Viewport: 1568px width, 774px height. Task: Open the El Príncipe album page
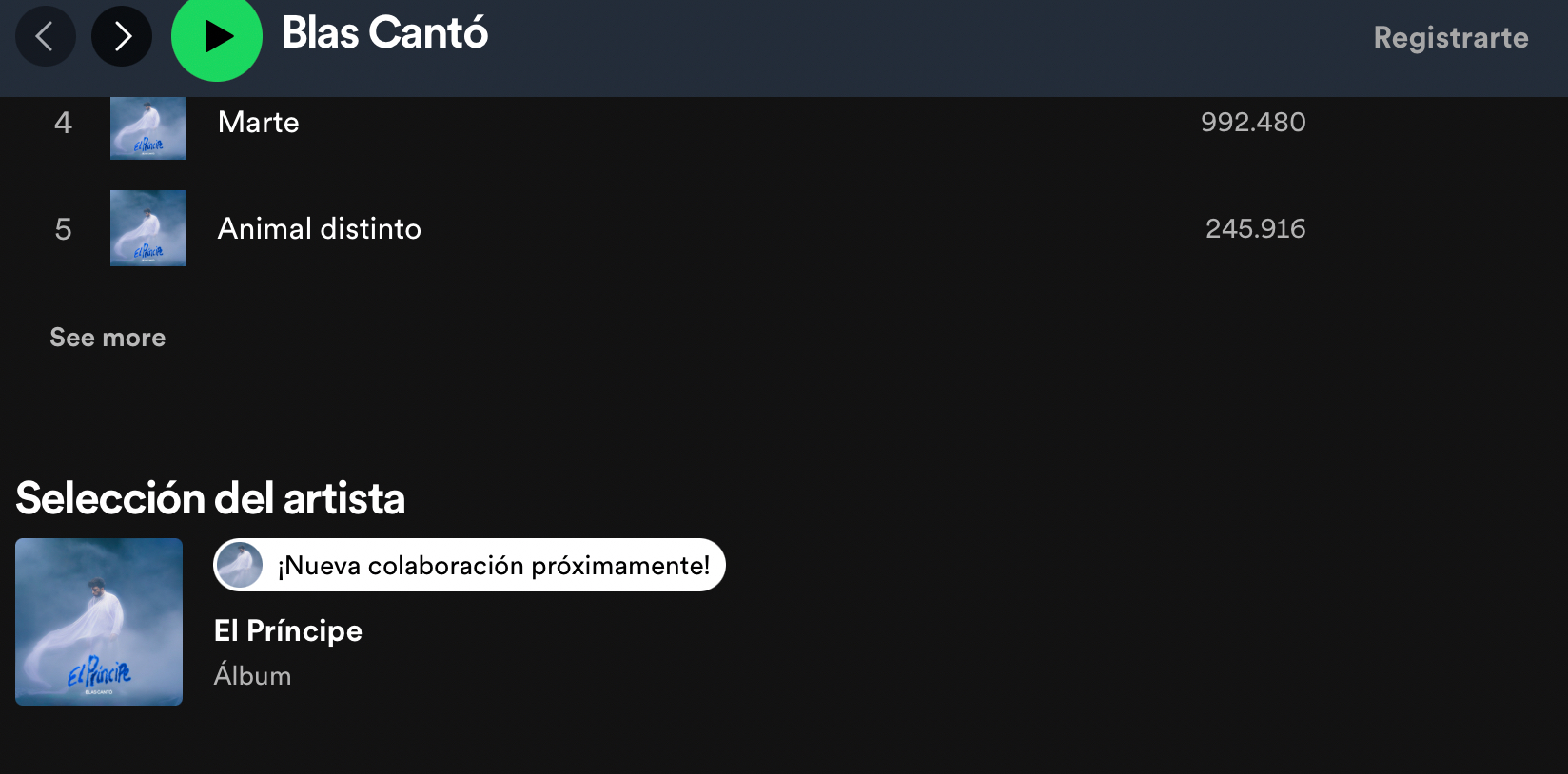coord(287,630)
